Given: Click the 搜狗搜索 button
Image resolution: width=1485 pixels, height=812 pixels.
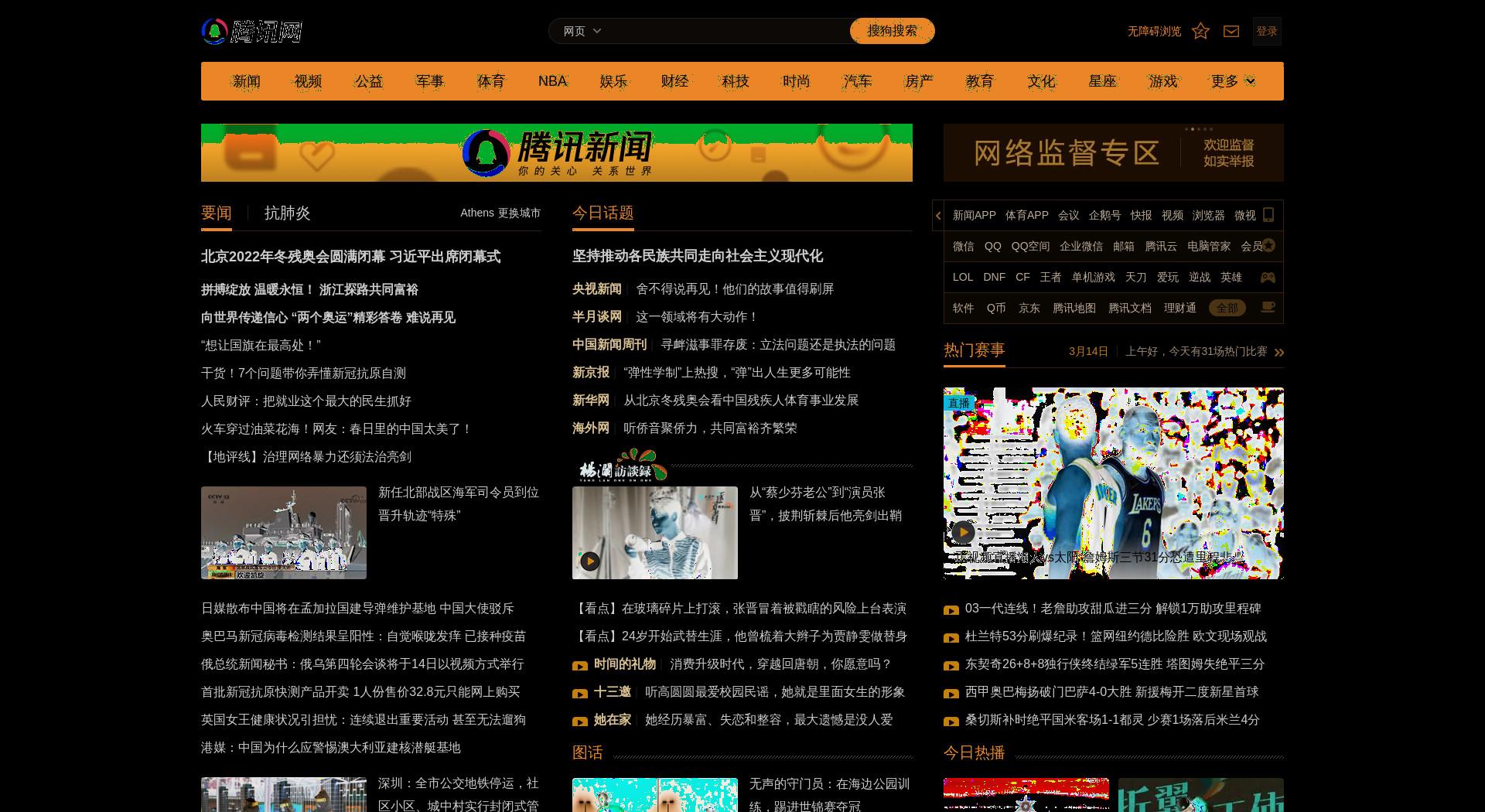Looking at the screenshot, I should tap(892, 31).
